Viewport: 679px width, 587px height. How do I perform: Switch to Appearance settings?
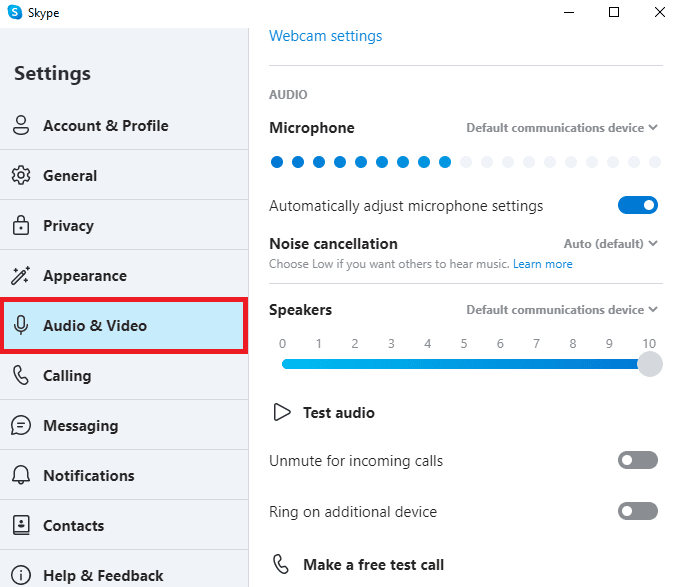pos(124,276)
